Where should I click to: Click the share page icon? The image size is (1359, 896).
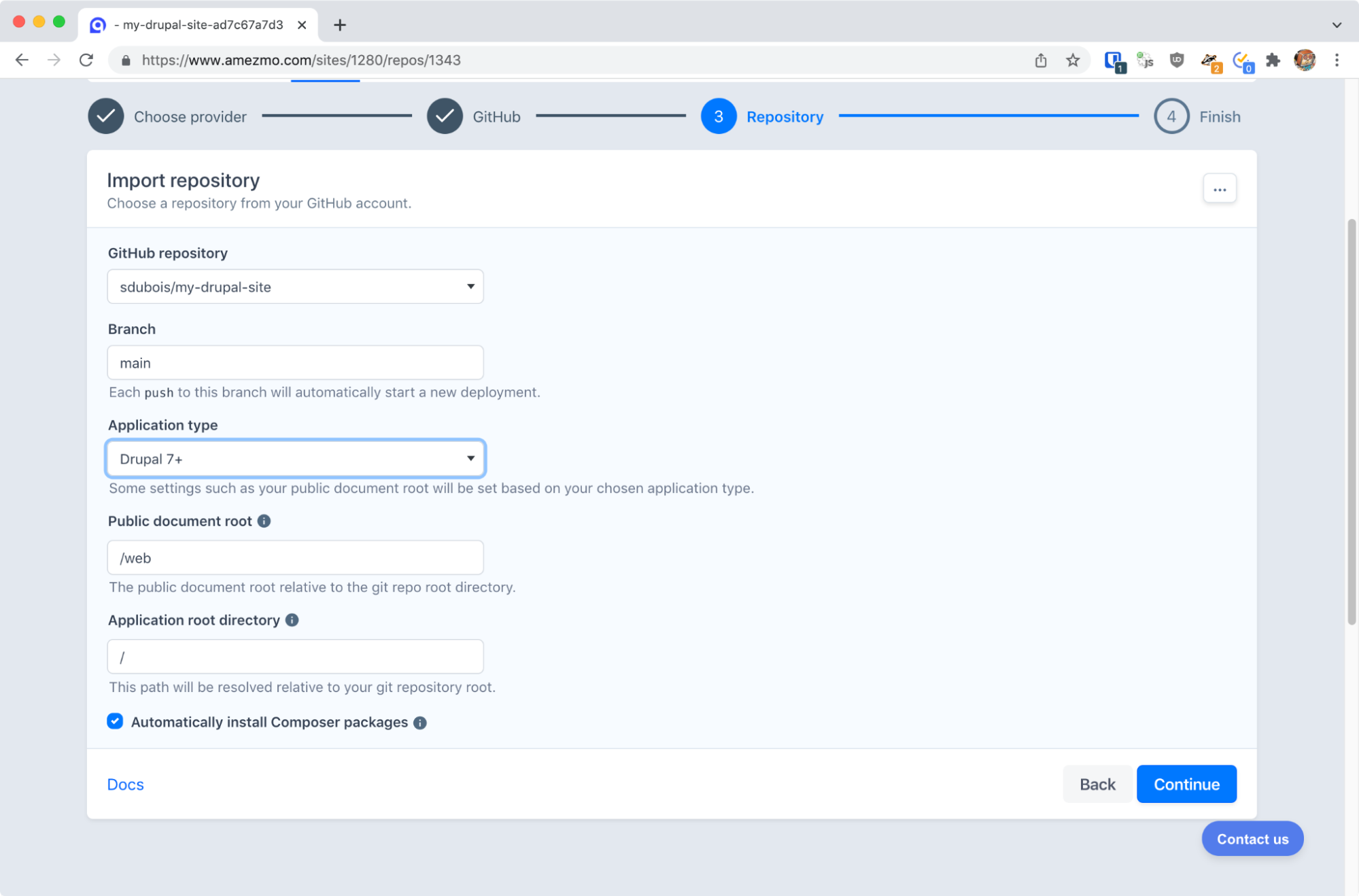pos(1040,61)
